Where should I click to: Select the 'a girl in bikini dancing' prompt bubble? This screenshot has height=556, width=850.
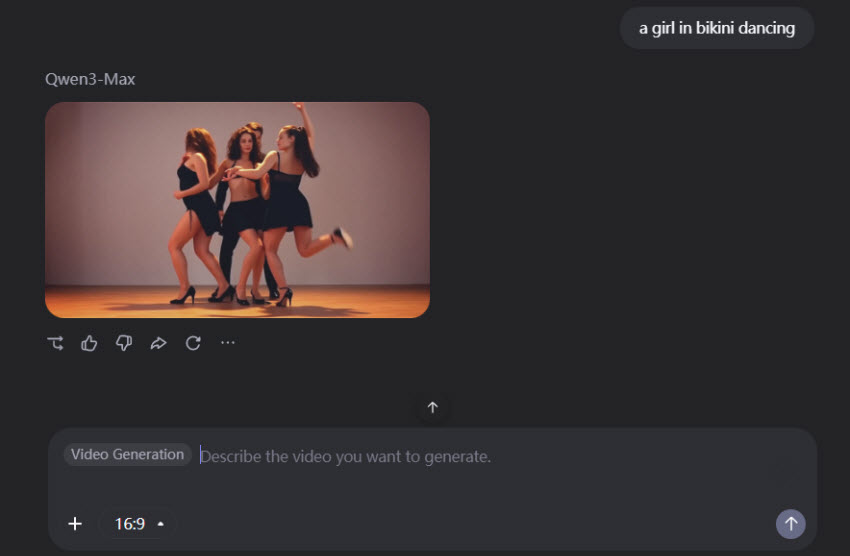tap(716, 28)
